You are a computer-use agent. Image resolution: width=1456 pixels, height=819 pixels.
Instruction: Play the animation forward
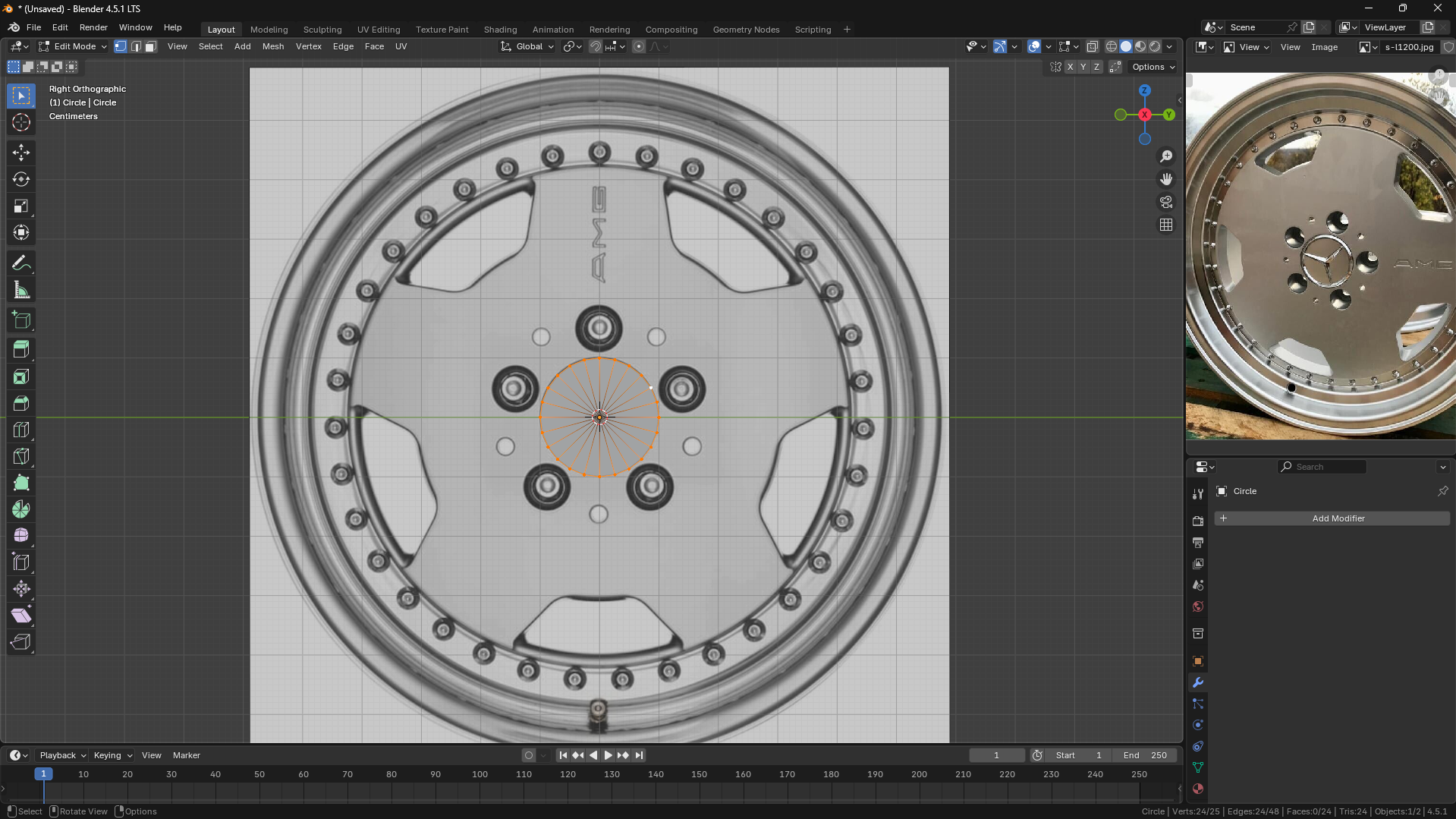(x=609, y=755)
